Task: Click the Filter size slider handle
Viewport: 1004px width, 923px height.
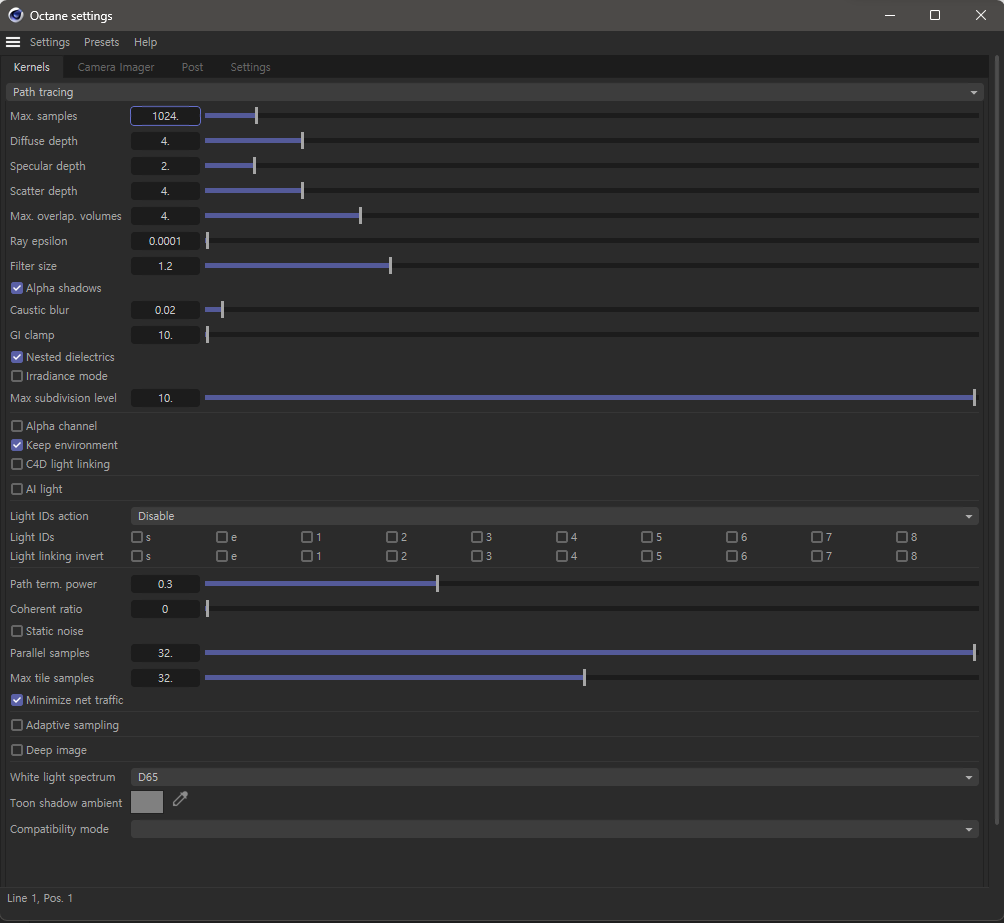Action: pyautogui.click(x=390, y=266)
